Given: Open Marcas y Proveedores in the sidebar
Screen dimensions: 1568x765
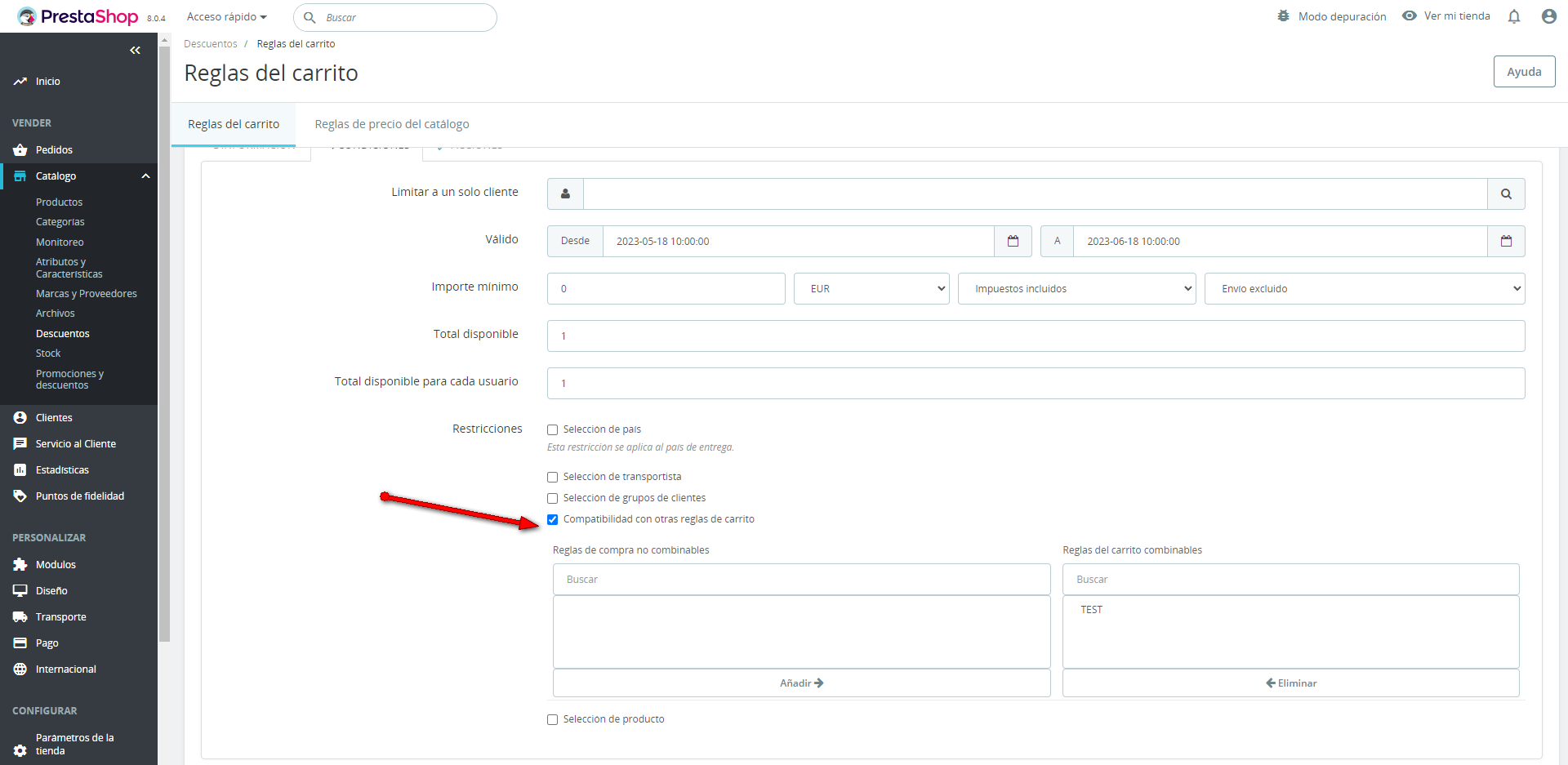Looking at the screenshot, I should (x=87, y=294).
